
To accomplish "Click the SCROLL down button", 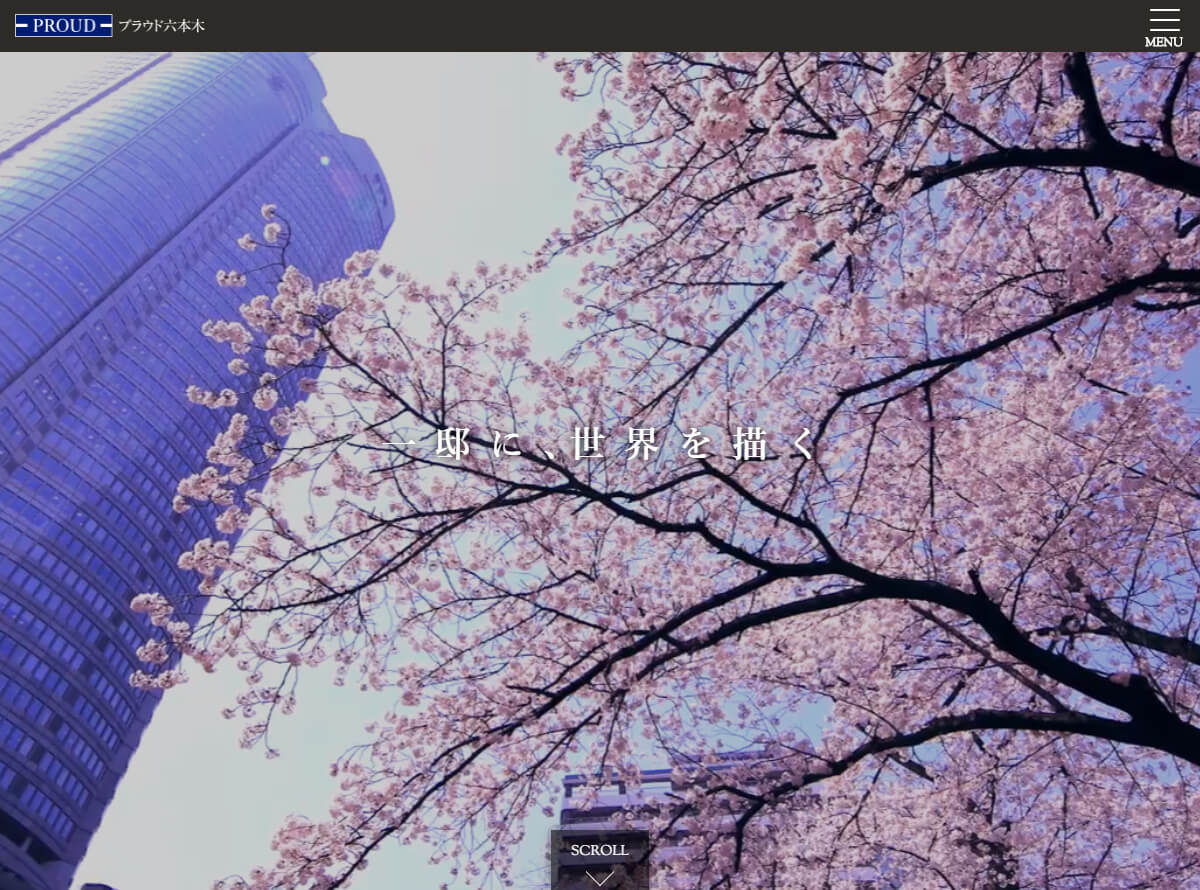I will pos(600,860).
